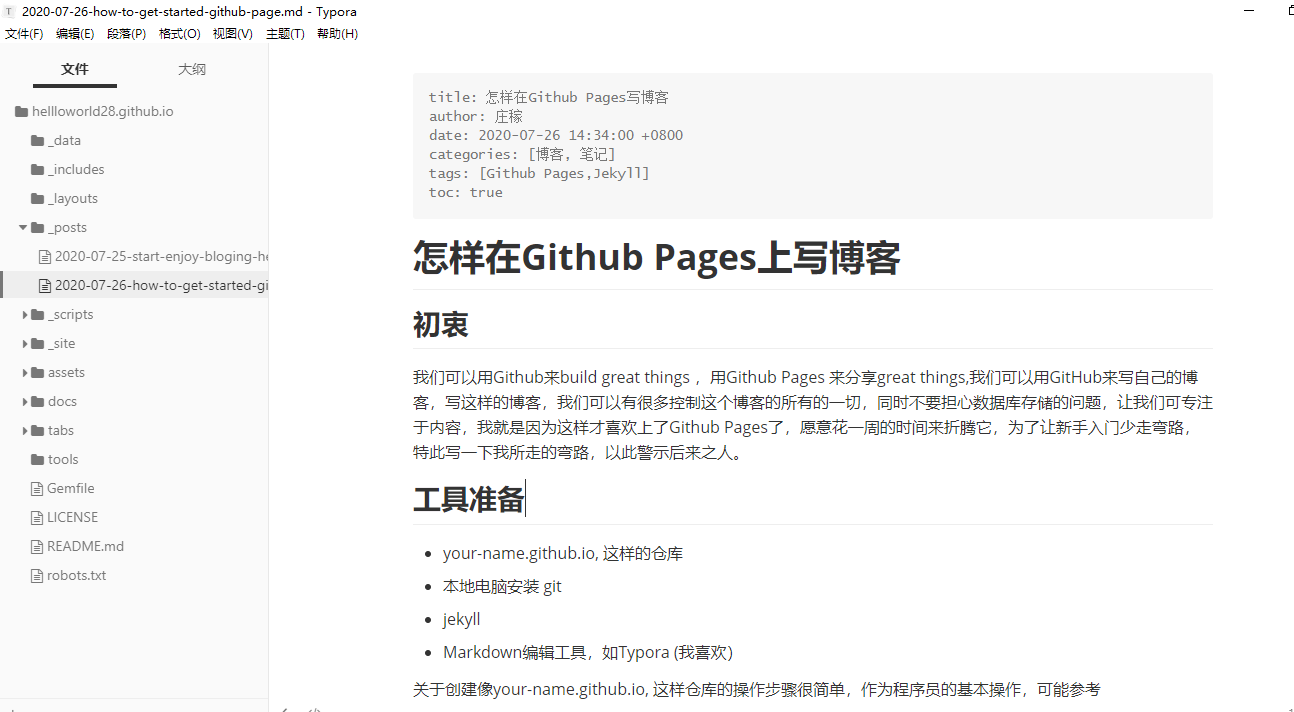Expand the _site folder arrow

tap(25, 344)
